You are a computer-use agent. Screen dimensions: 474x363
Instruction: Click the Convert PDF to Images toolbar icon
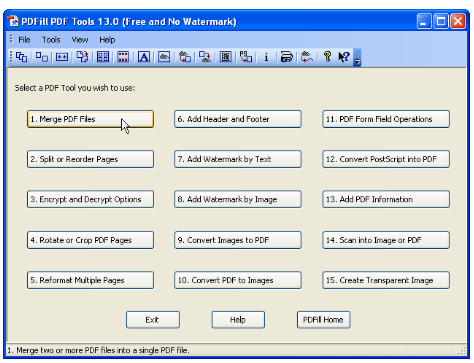pyautogui.click(x=205, y=57)
